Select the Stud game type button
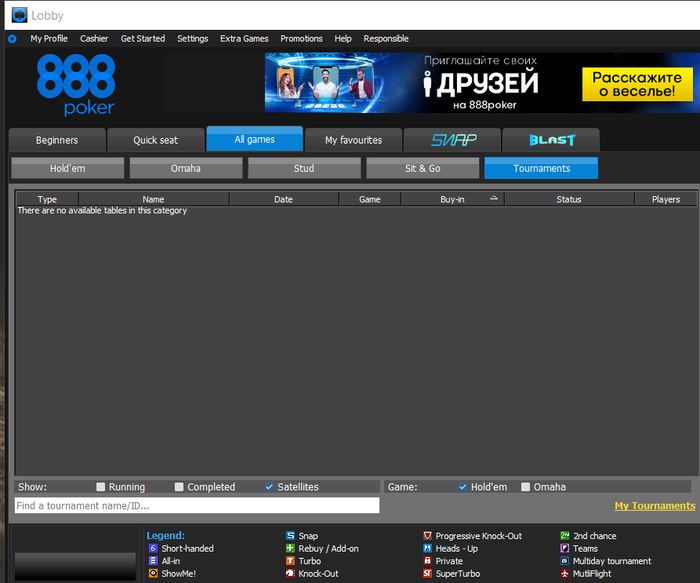700x583 pixels. coord(304,168)
